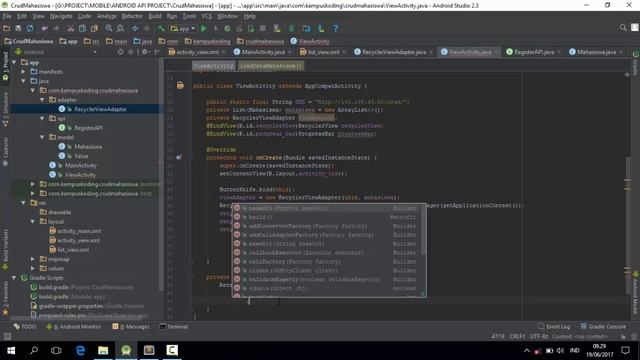Open the Android Monitor tool window
The width and height of the screenshot is (640, 360).
74,327
